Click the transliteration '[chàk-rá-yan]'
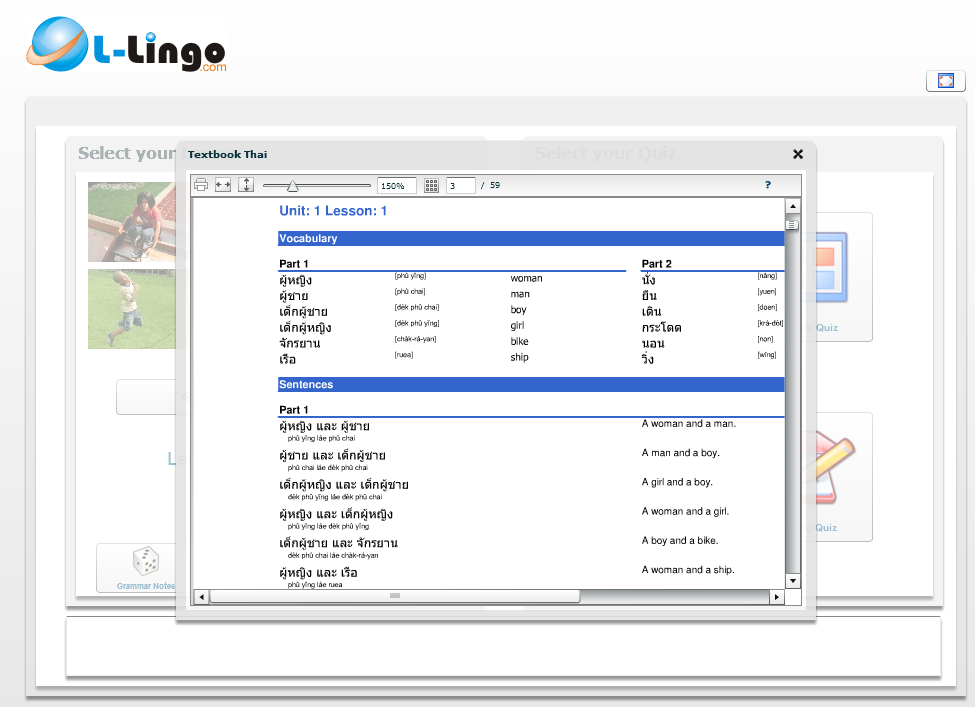 pos(415,339)
